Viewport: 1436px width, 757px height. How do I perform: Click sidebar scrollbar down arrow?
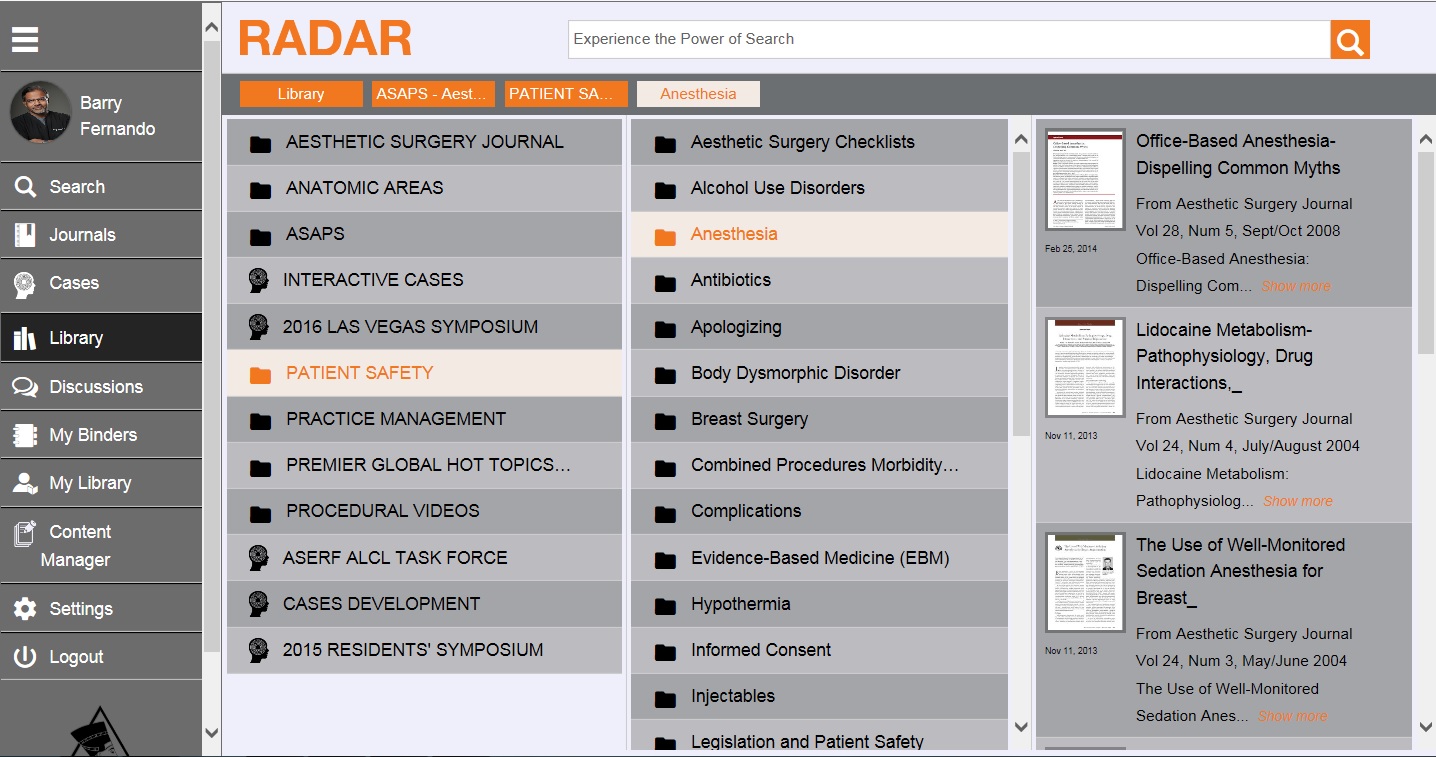[x=212, y=733]
